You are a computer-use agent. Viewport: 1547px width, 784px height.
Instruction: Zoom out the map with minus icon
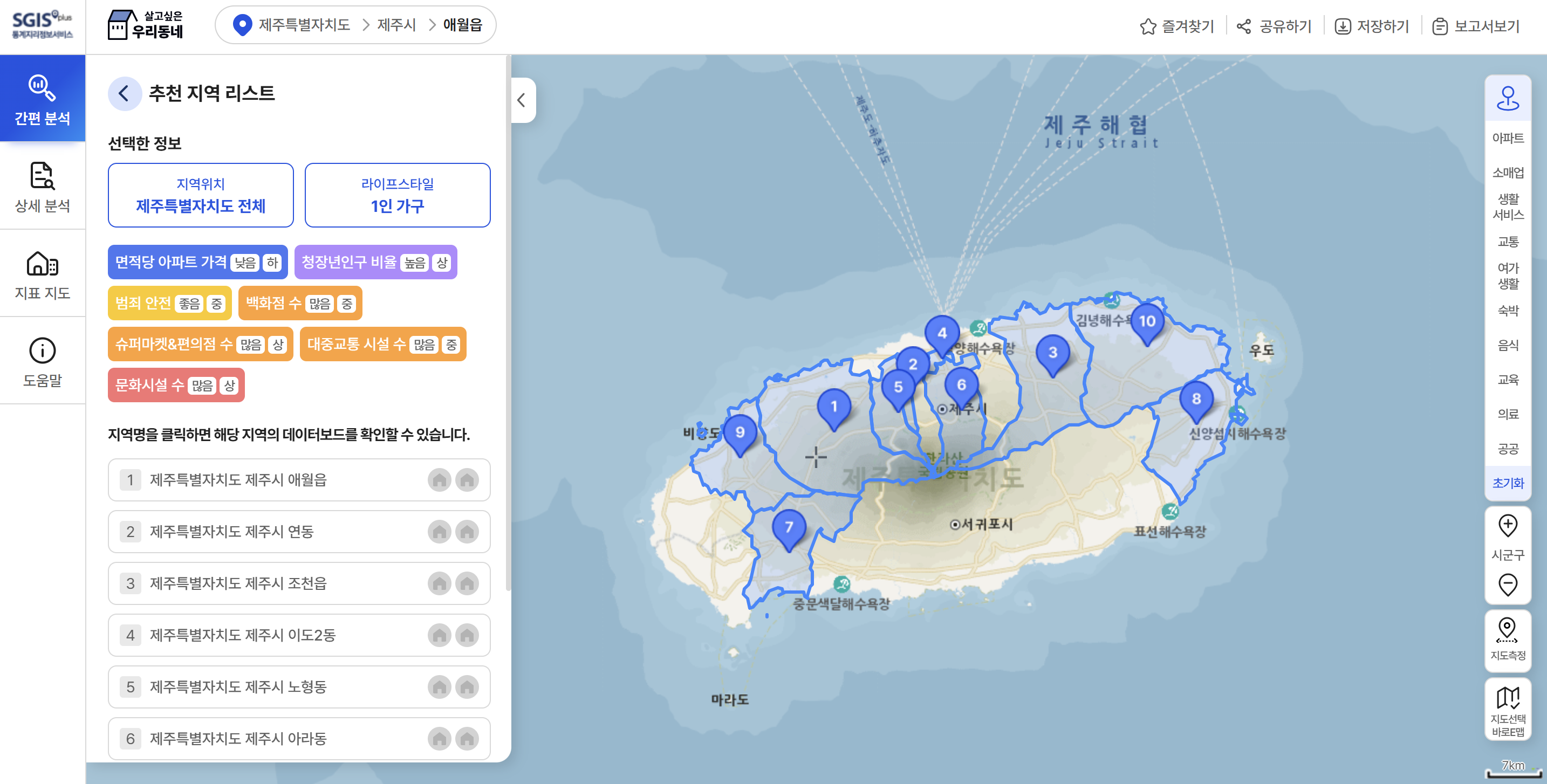coord(1508,584)
